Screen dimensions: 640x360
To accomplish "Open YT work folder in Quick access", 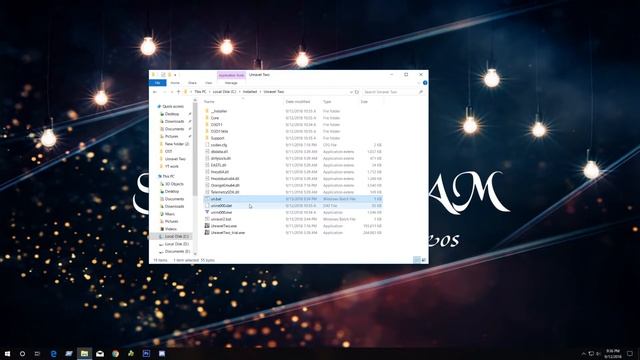I will 171,166.
